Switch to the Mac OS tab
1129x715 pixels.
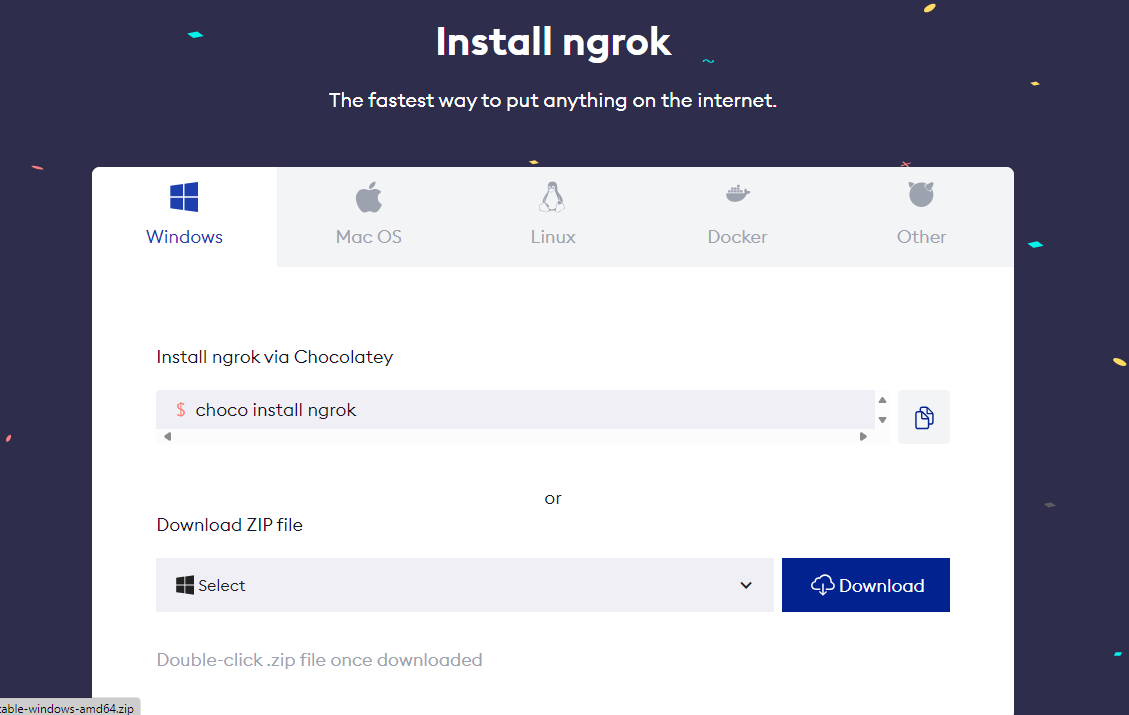coord(369,217)
